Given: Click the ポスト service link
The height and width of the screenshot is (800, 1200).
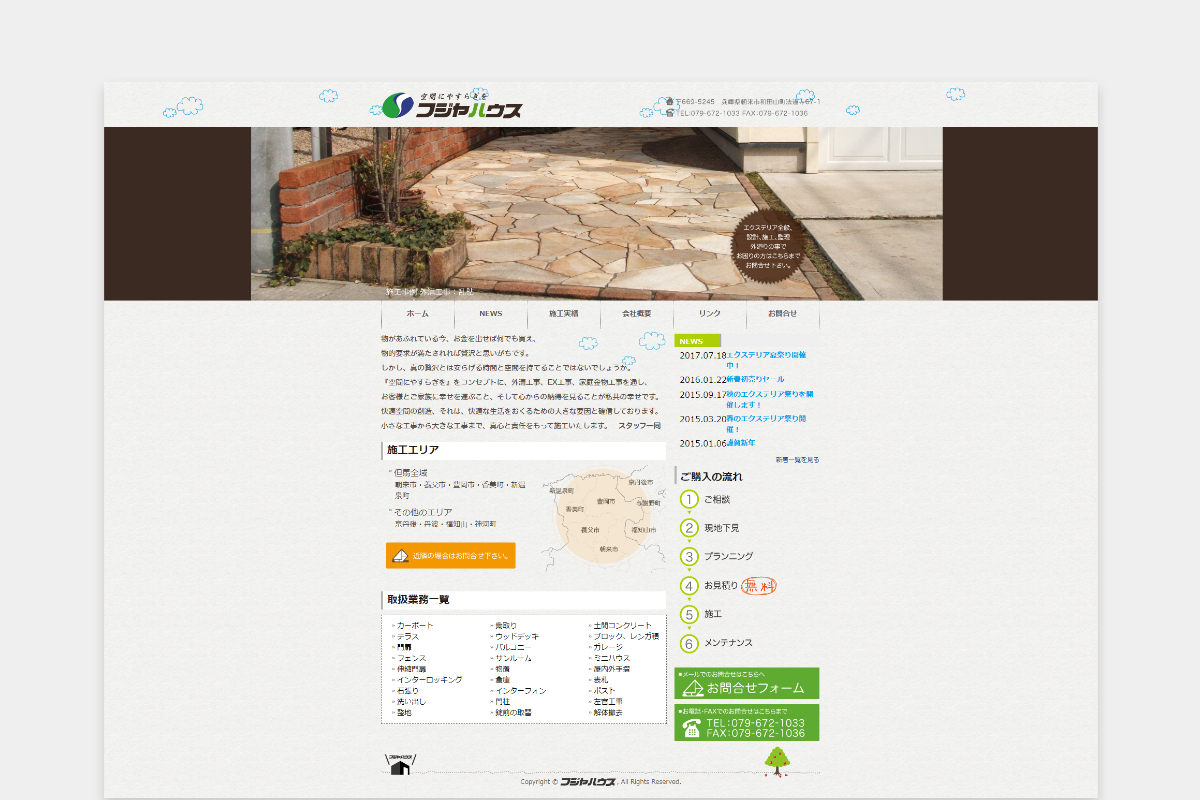Looking at the screenshot, I should coord(604,691).
